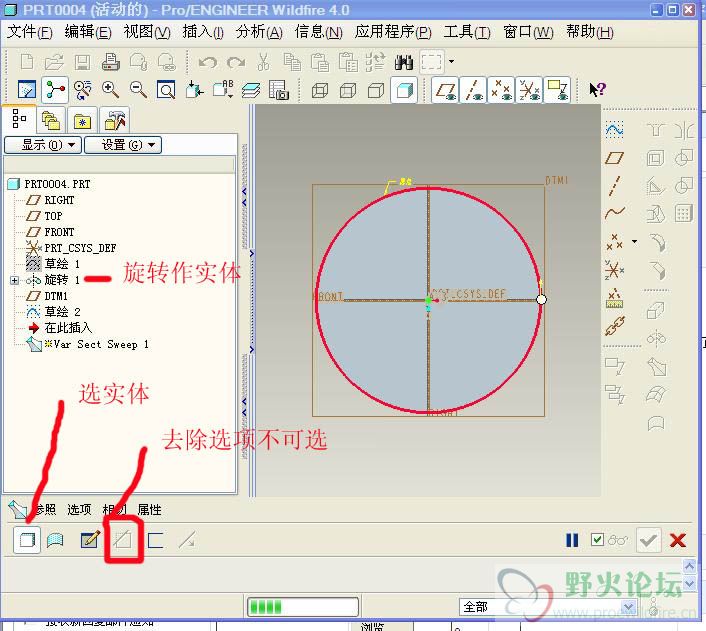Screen dimensions: 706x631
Task: Open the 插入(I) menu
Action: [203, 32]
